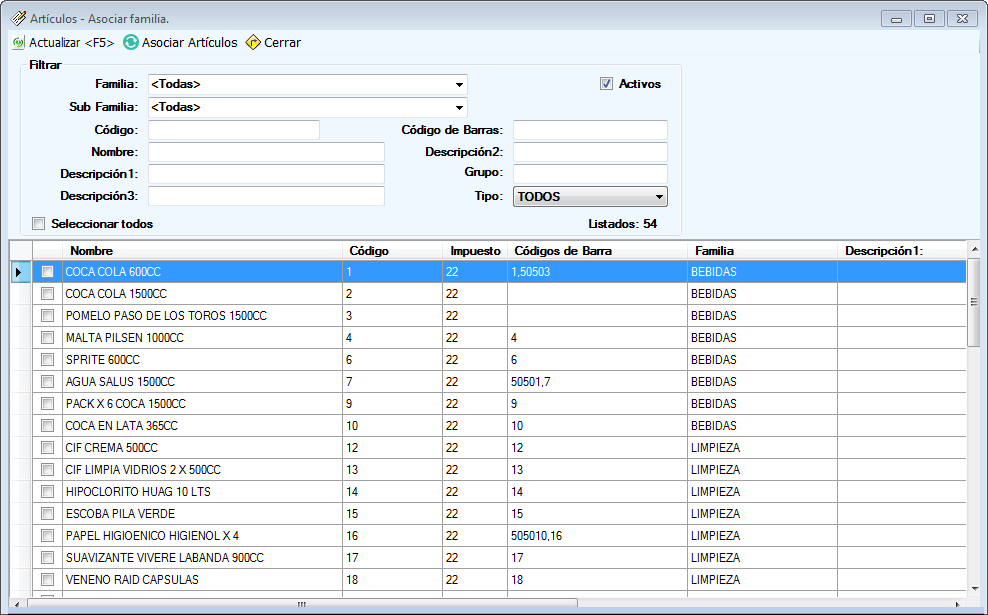Tick checkbox for MALTA PILSEN 1000CC
This screenshot has height=615, width=988.
[x=47, y=338]
